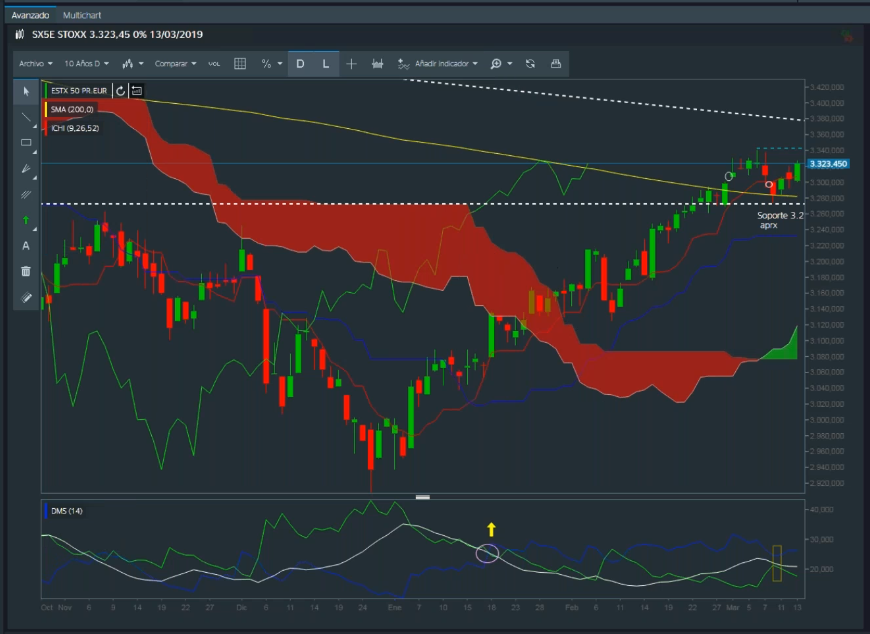The height and width of the screenshot is (634, 870).
Task: Select the line drawing tool
Action: point(26,117)
